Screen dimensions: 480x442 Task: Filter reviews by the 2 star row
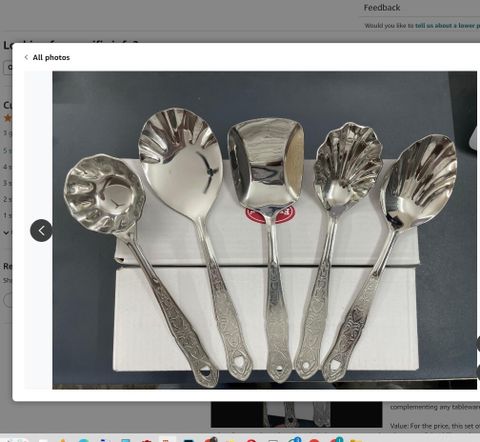tap(7, 199)
